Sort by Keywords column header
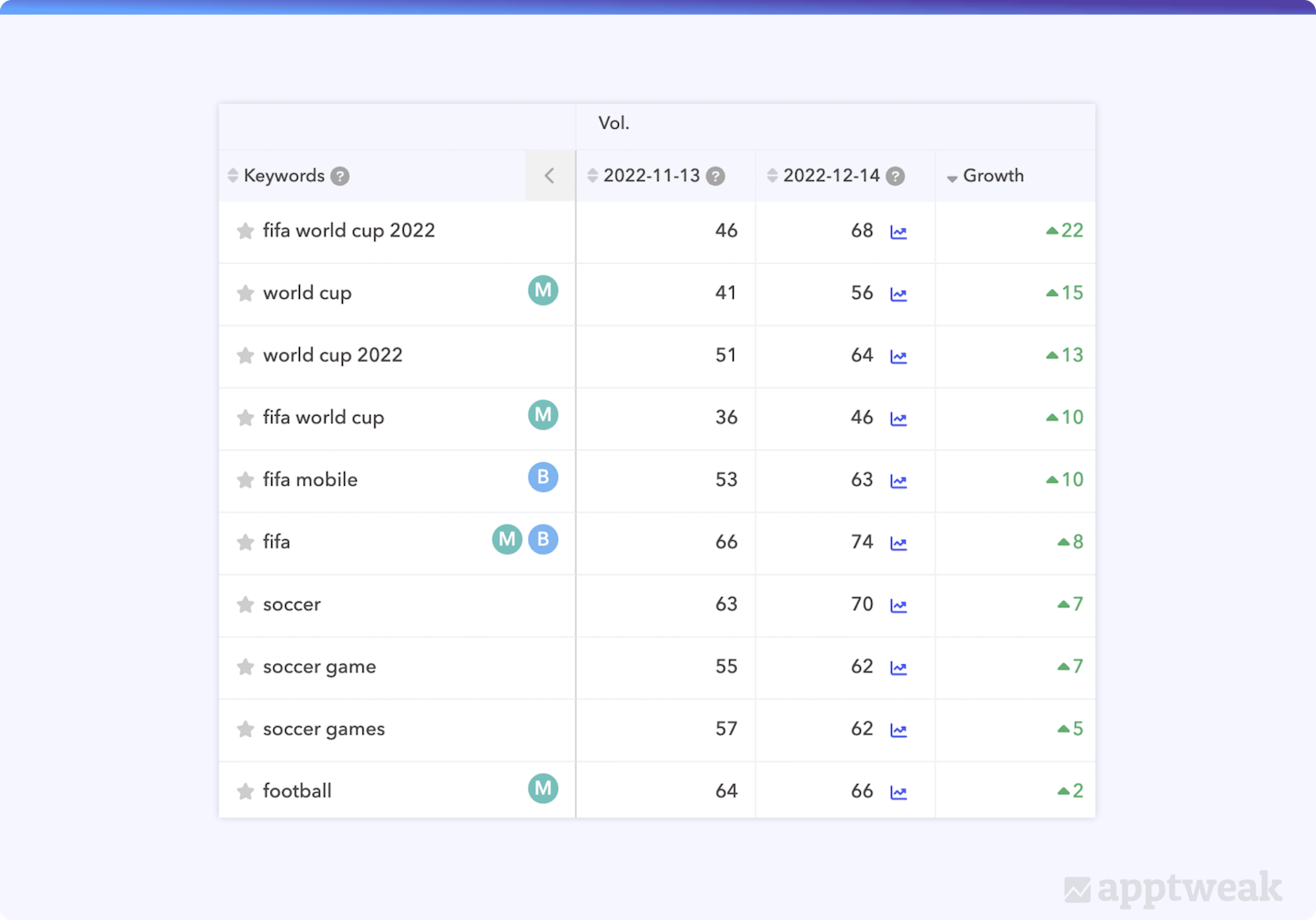The width and height of the screenshot is (1316, 920). coord(283,176)
